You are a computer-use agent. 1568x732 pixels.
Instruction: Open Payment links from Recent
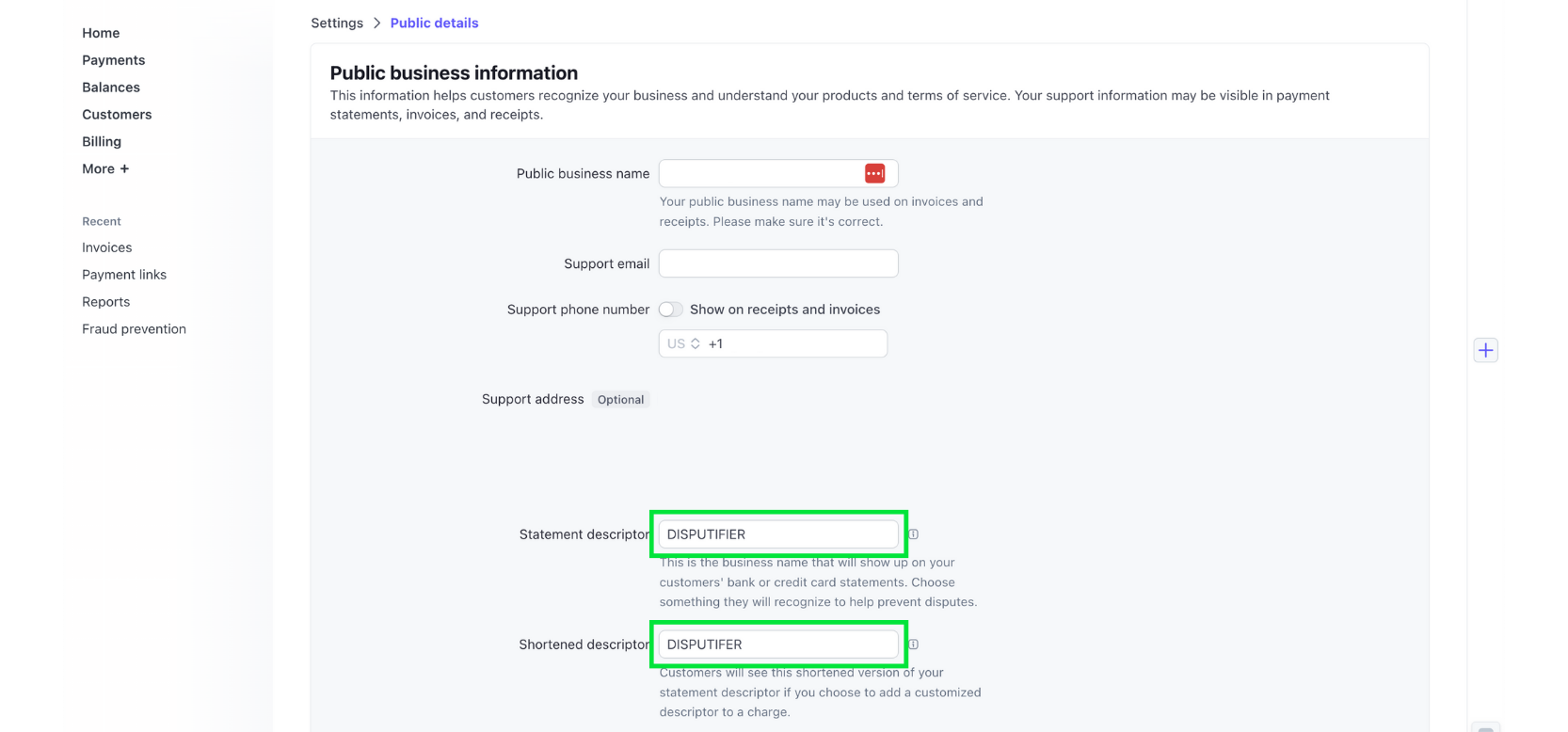[x=124, y=275]
